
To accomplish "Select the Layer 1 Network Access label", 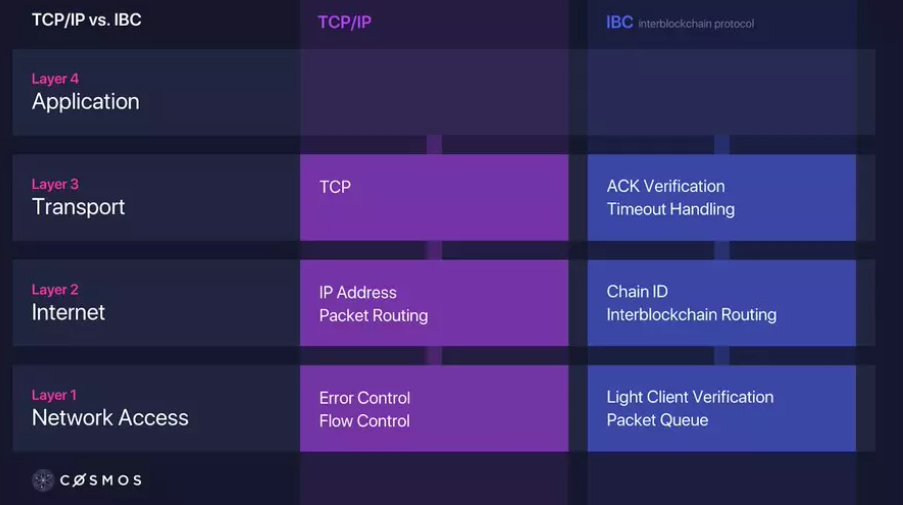I will click(x=110, y=408).
